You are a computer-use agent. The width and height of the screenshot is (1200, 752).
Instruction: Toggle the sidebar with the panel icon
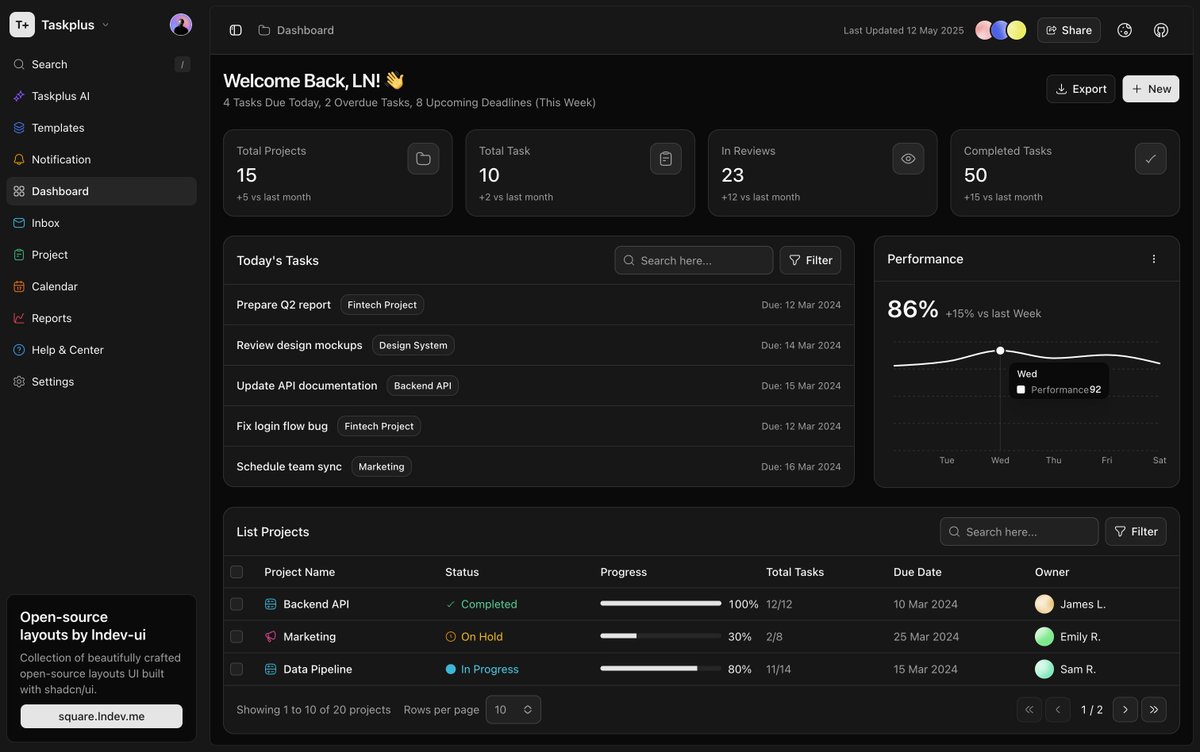[x=235, y=30]
